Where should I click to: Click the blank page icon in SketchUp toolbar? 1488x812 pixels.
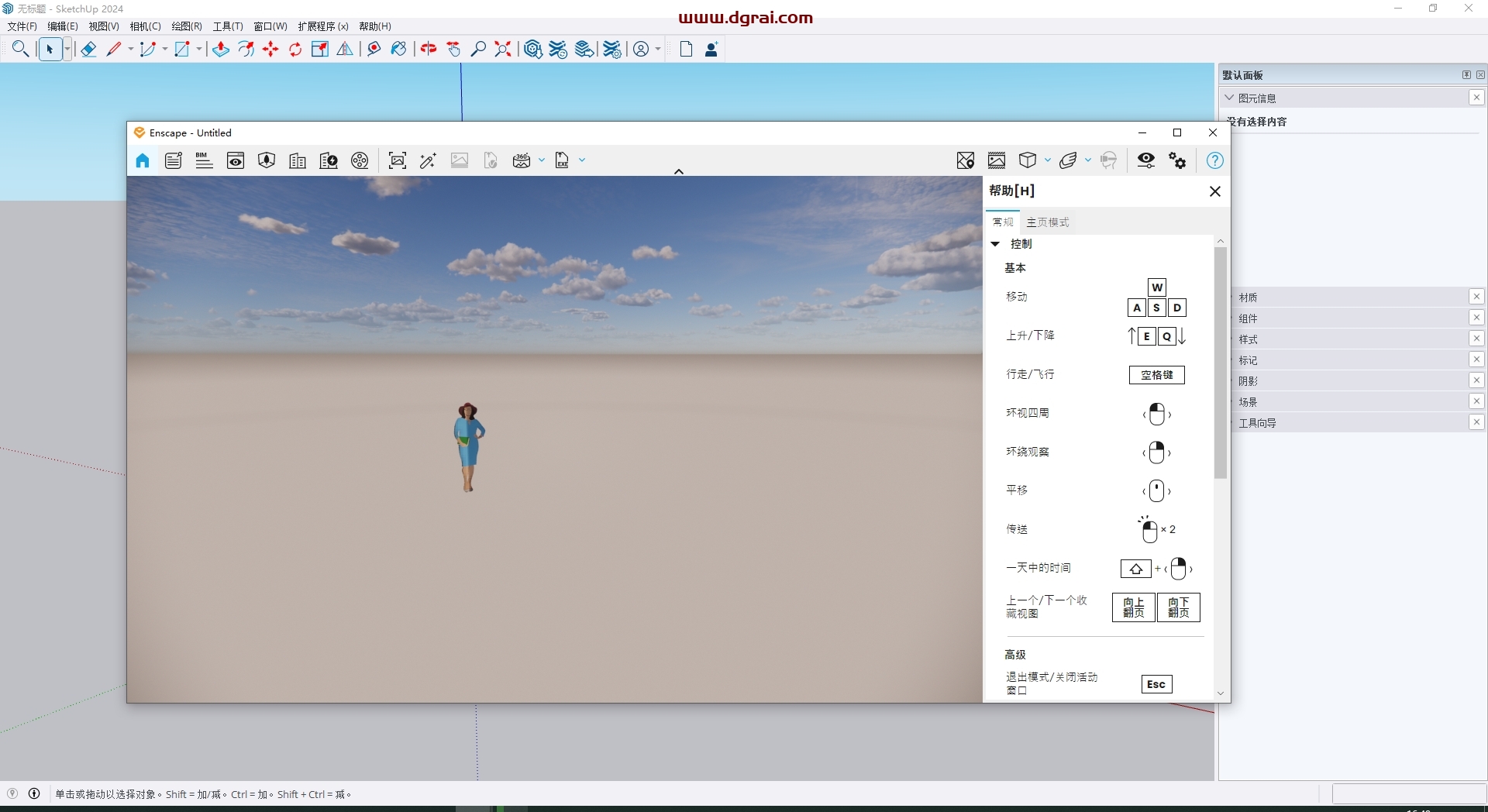686,50
